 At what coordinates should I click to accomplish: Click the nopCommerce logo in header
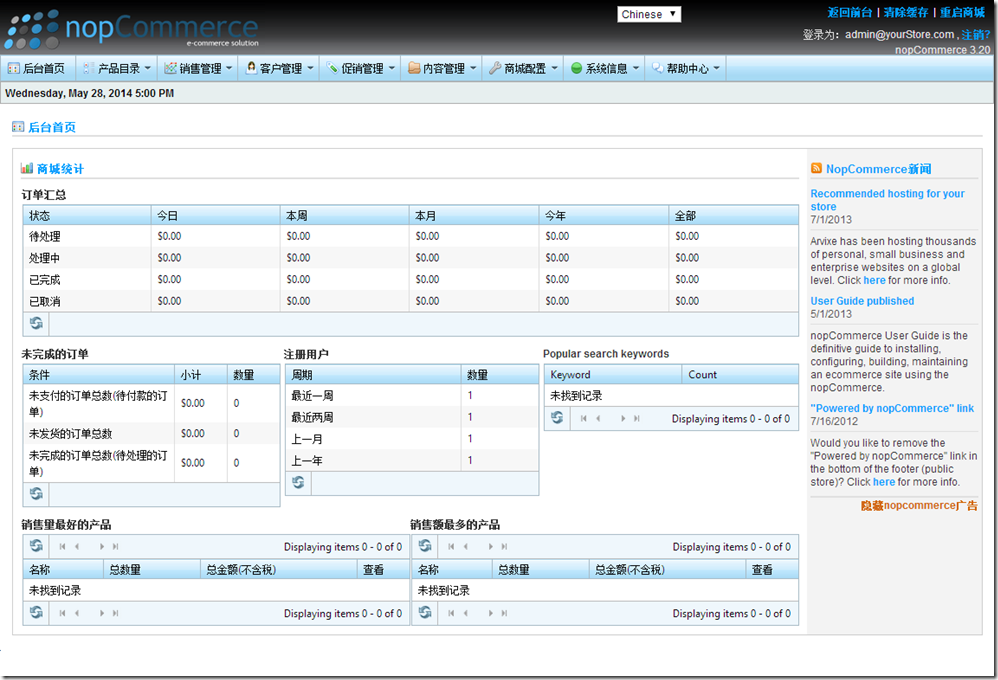(132, 29)
